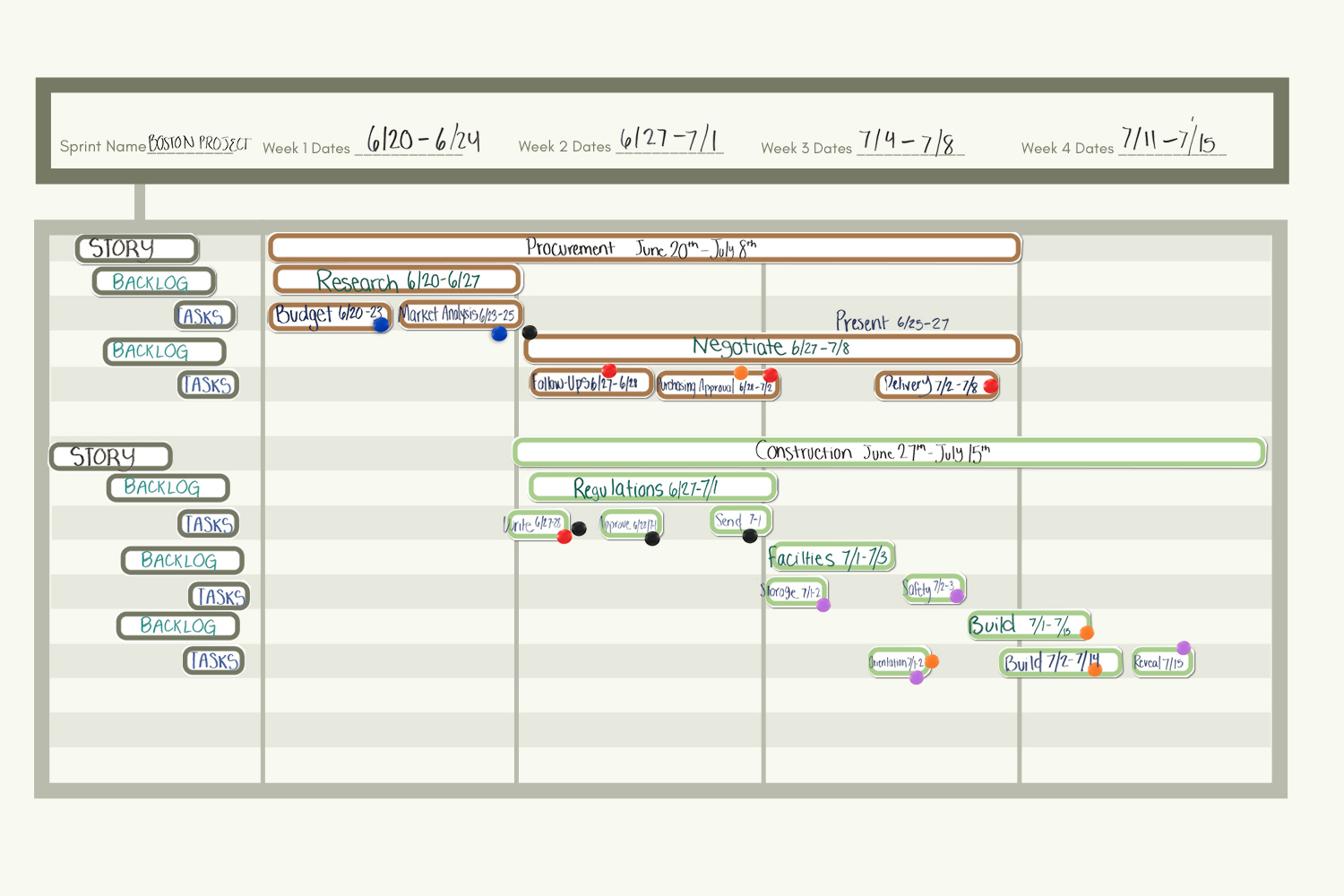This screenshot has width=1344, height=896.
Task: Select the Reveal 7/15 task card
Action: (x=1162, y=663)
